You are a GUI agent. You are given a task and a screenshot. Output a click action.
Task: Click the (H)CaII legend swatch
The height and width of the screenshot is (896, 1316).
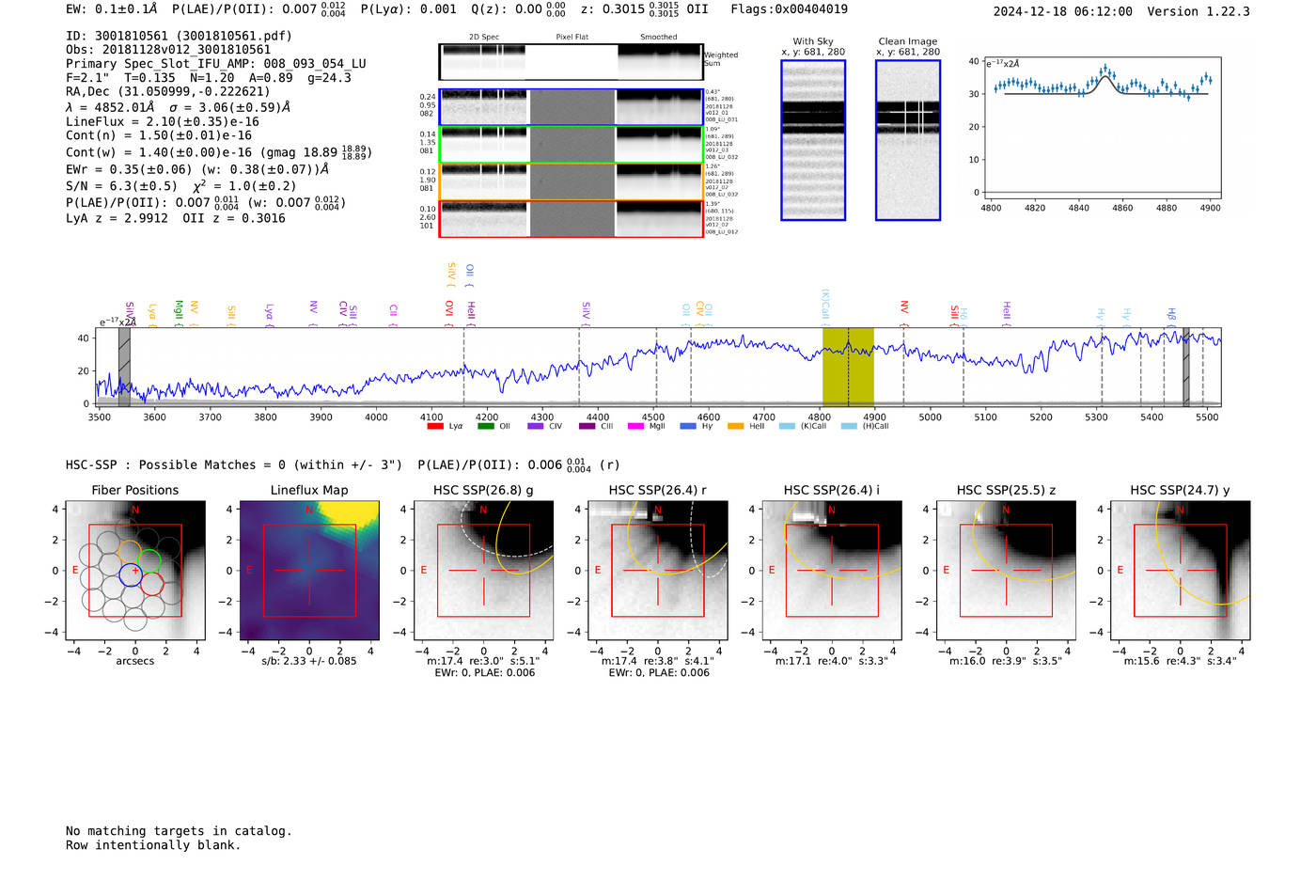click(849, 427)
